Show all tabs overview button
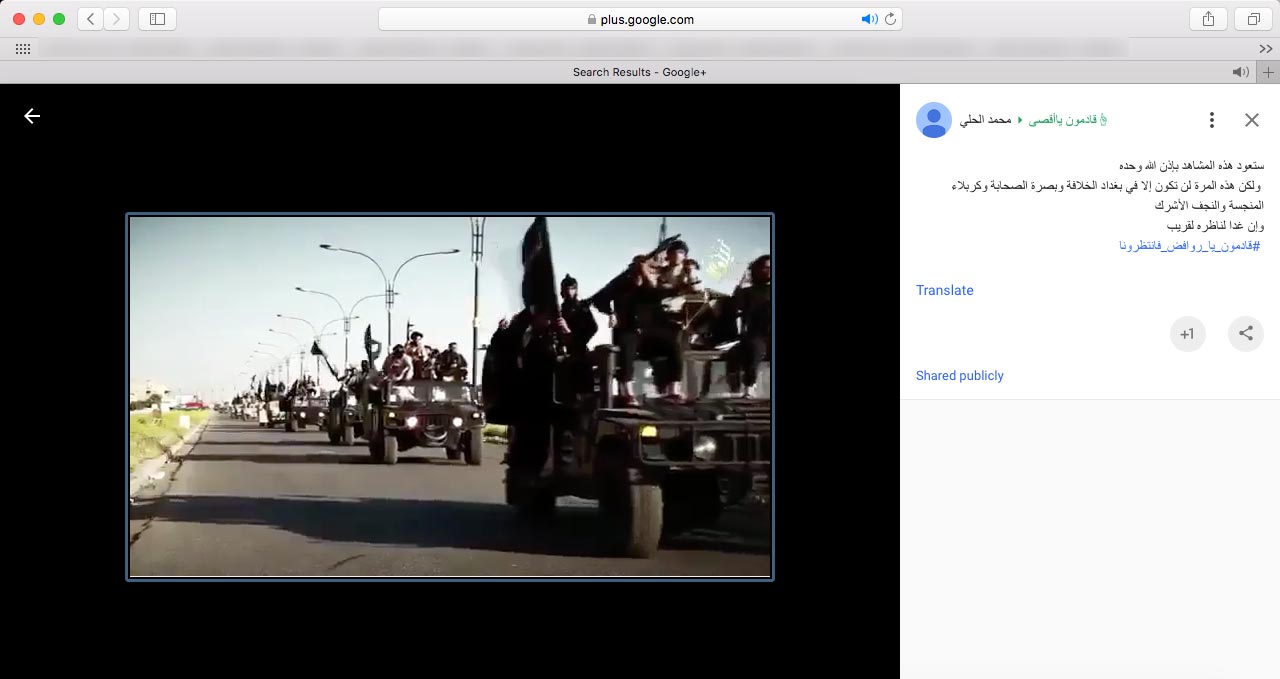Screen dimensions: 1280x679 1252,19
